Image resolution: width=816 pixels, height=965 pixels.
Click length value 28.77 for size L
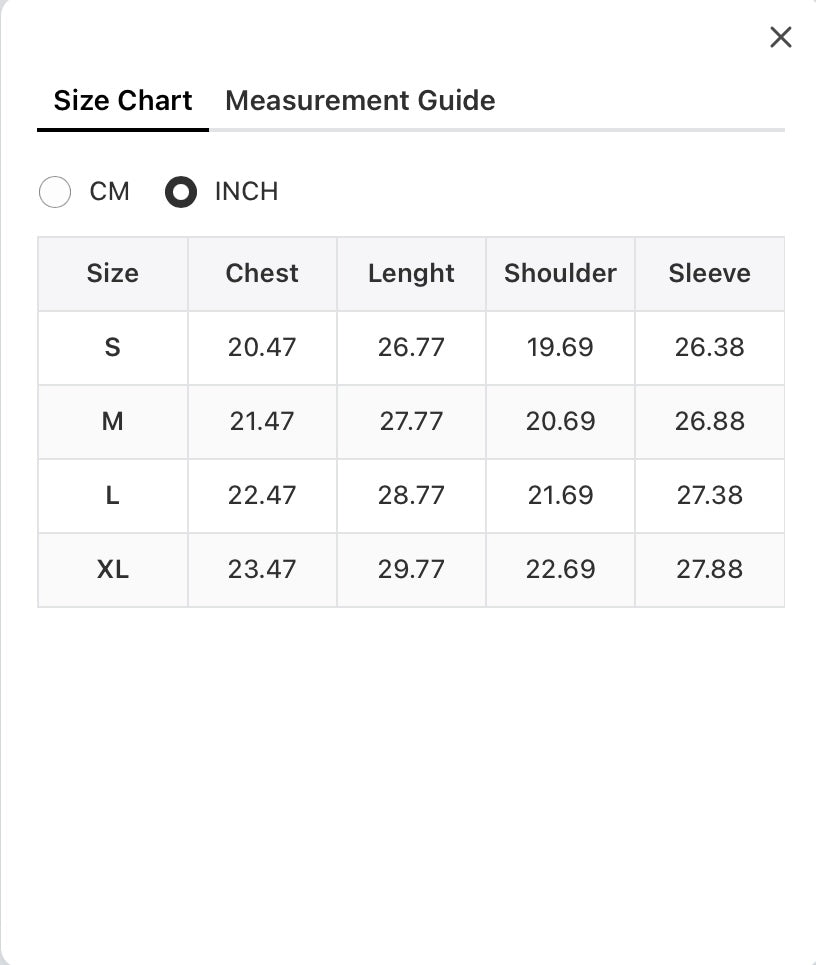point(411,495)
